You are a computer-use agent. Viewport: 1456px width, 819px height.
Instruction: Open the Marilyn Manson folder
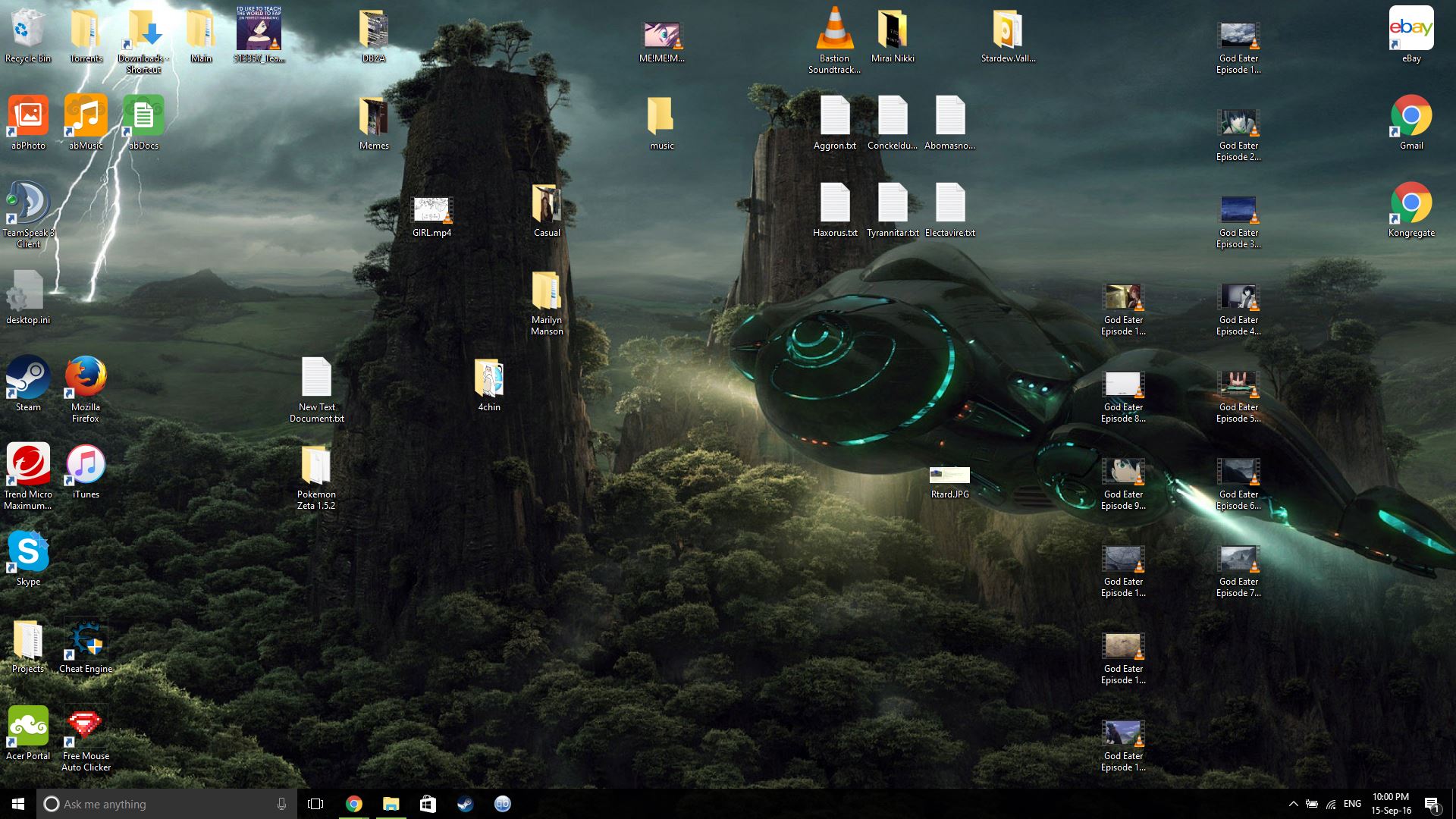click(547, 303)
